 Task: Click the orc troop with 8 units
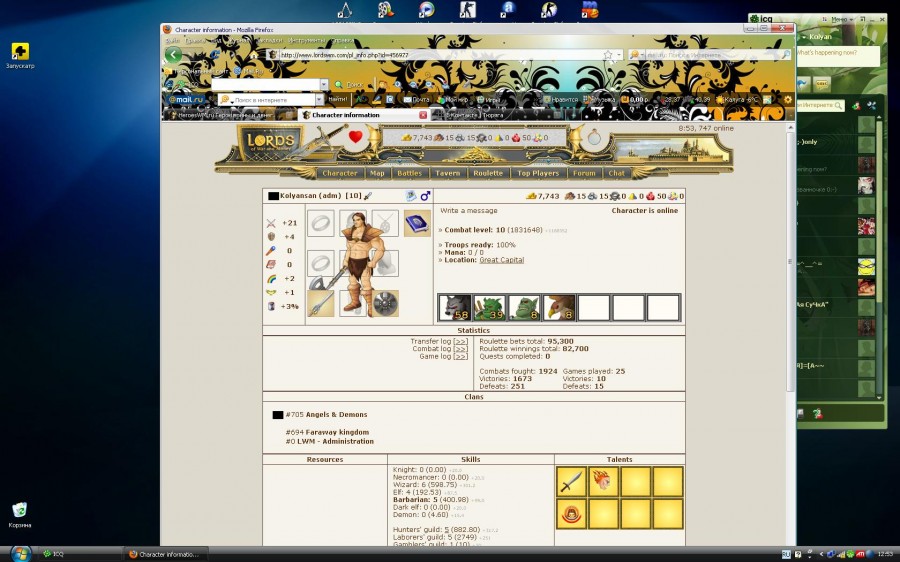pos(525,308)
